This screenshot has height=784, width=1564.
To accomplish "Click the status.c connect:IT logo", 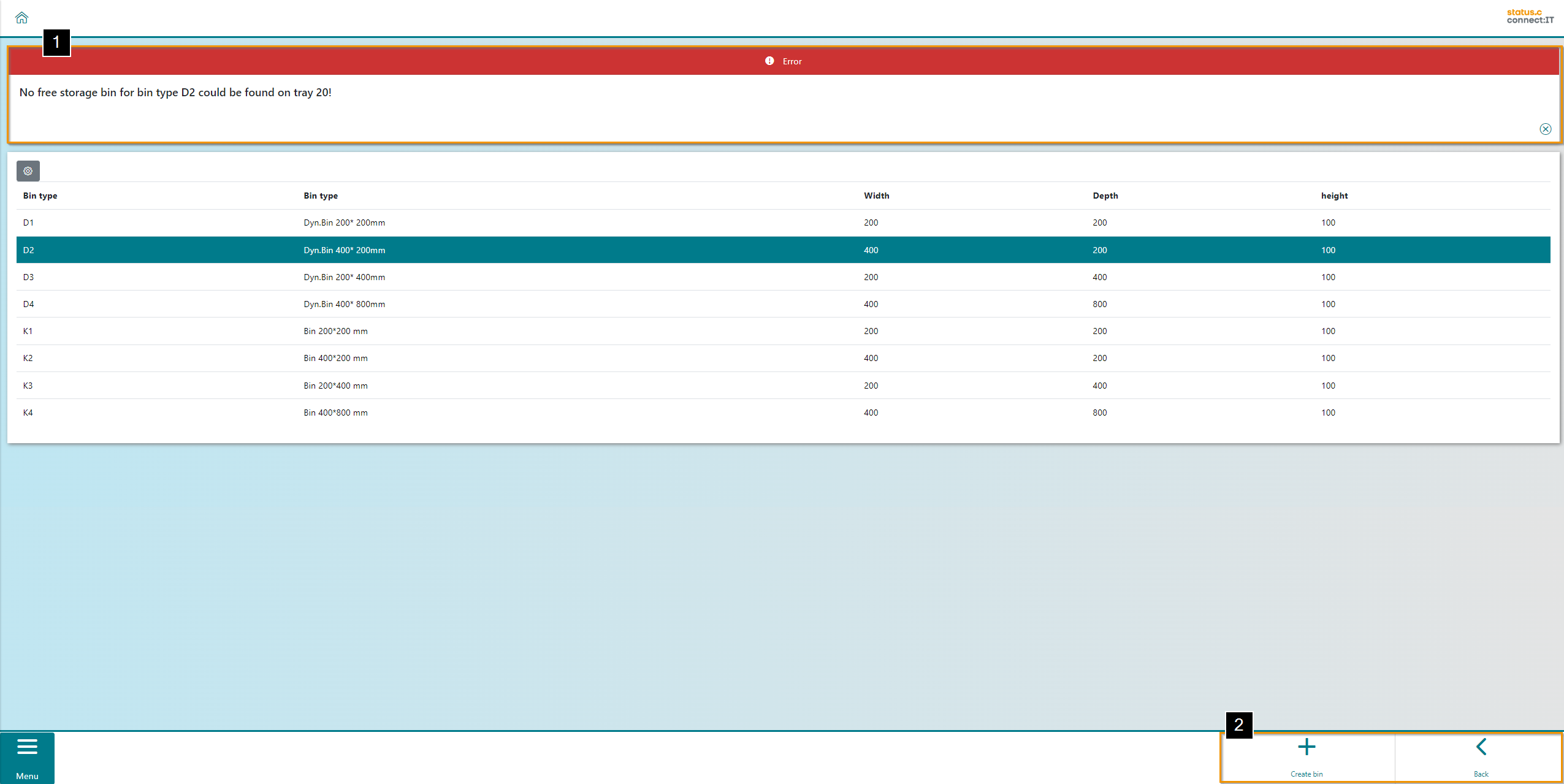I will click(1530, 17).
